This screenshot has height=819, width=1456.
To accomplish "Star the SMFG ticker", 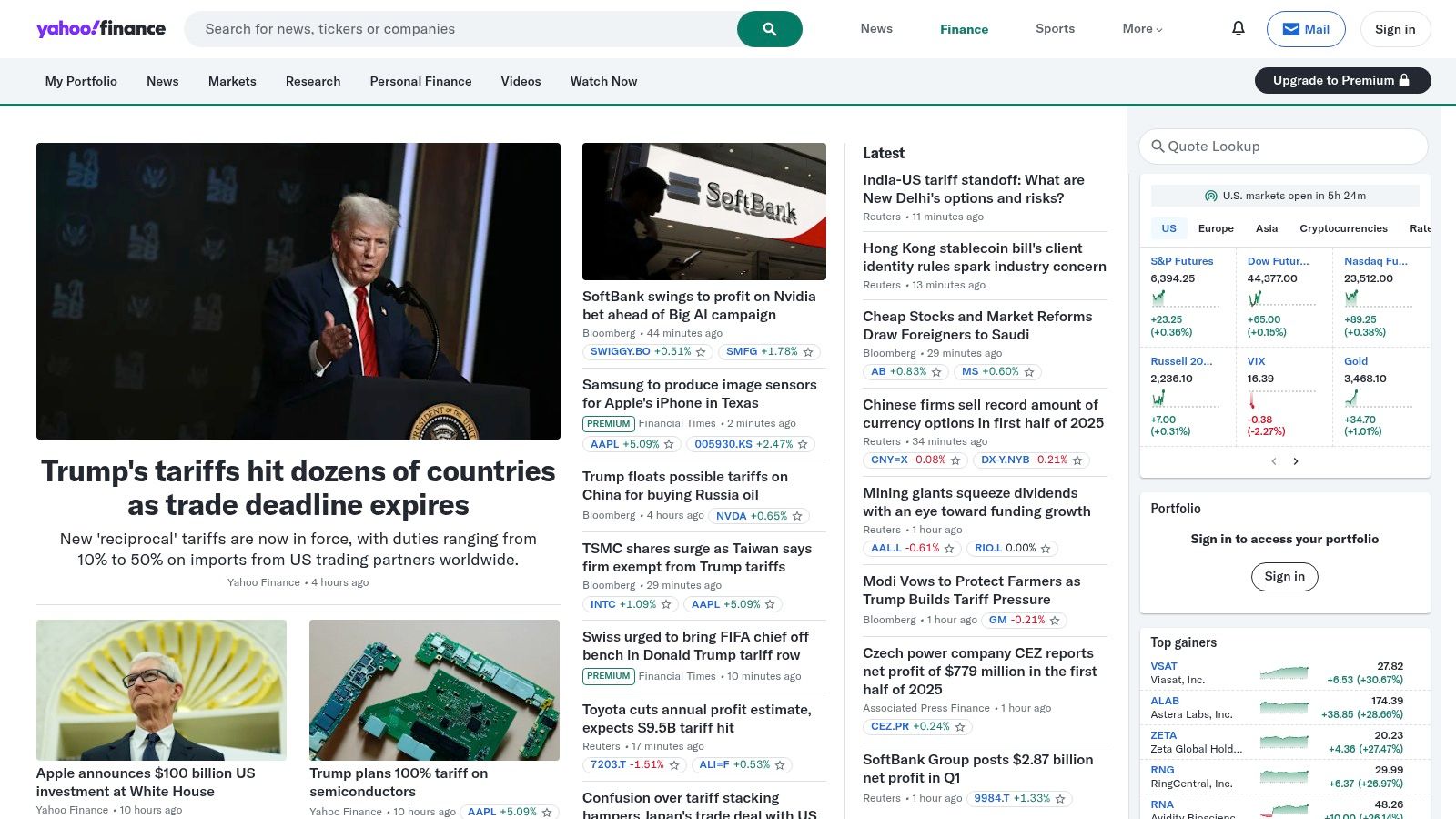I will (808, 352).
